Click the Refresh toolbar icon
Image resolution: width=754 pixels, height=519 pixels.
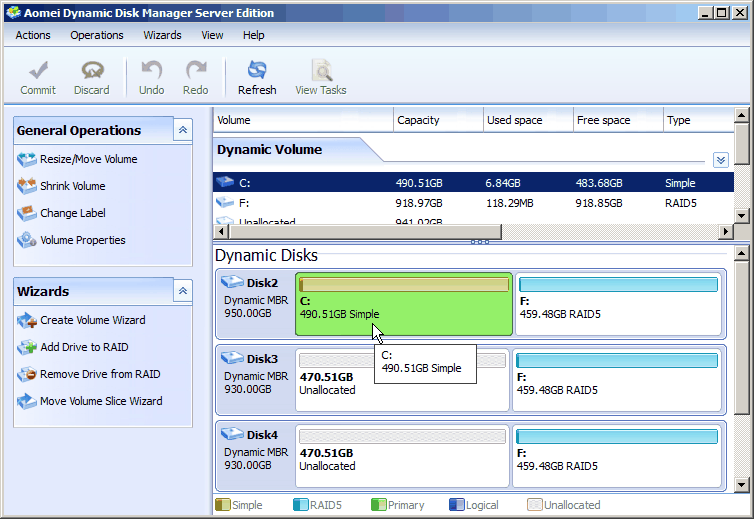tap(257, 70)
